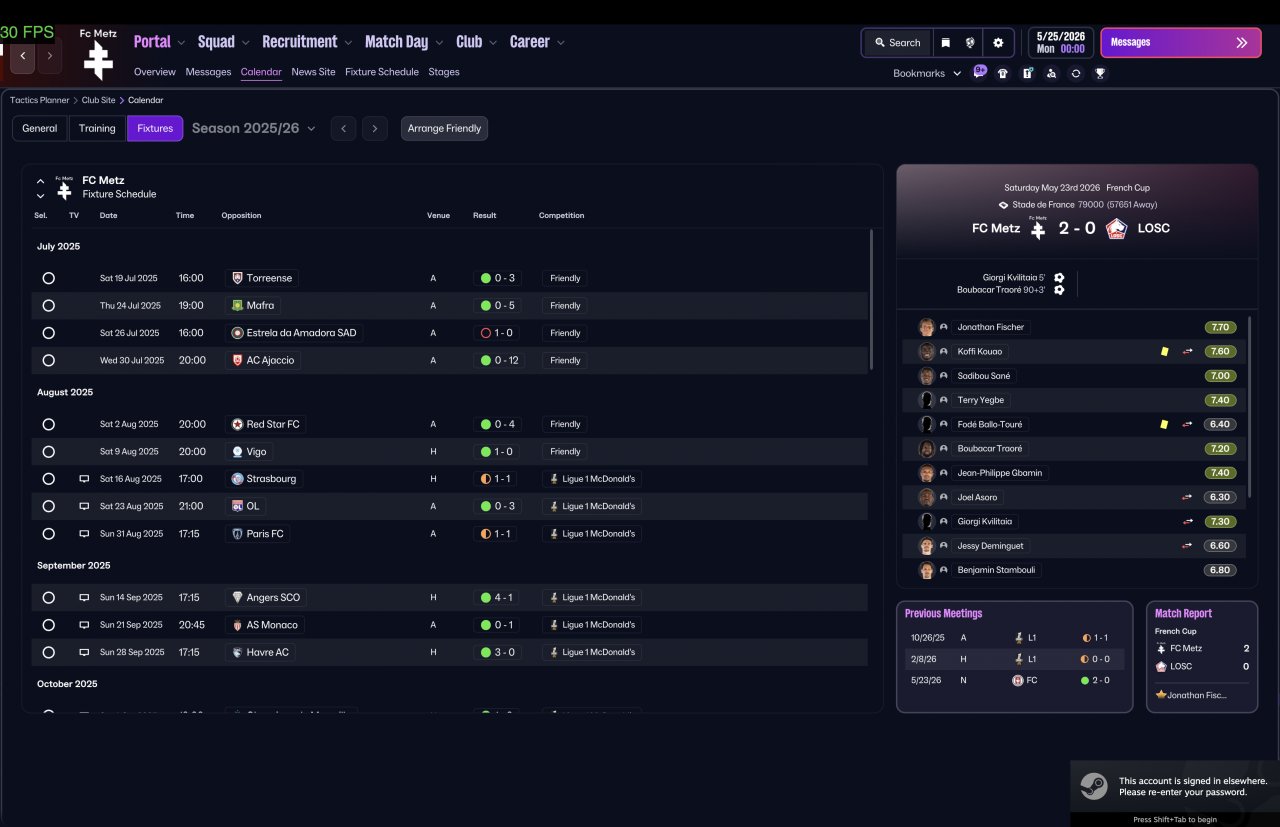Select the radio button for Vigo fixture
The height and width of the screenshot is (827, 1280).
click(x=48, y=452)
